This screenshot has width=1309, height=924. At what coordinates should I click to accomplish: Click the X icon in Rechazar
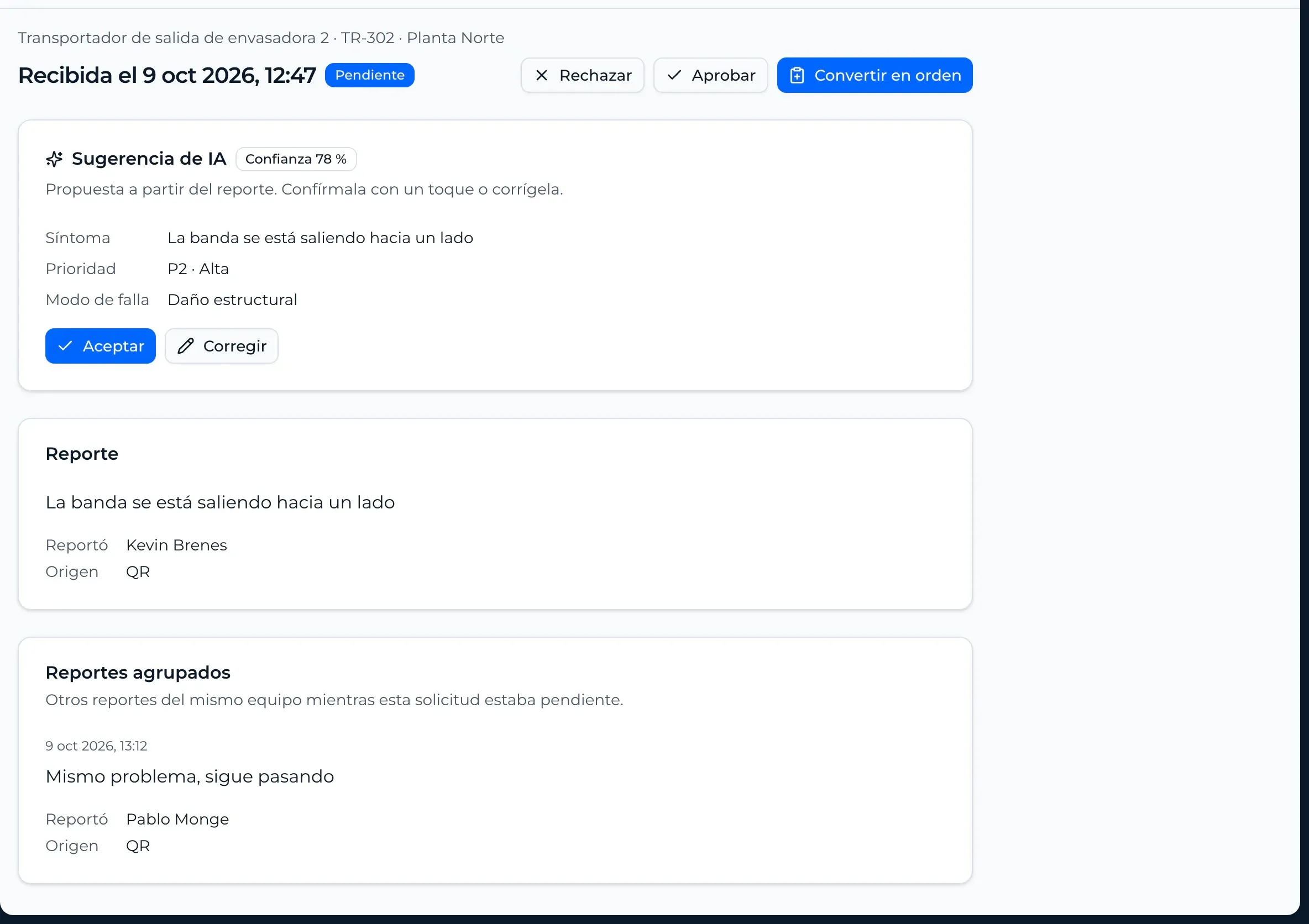tap(542, 75)
